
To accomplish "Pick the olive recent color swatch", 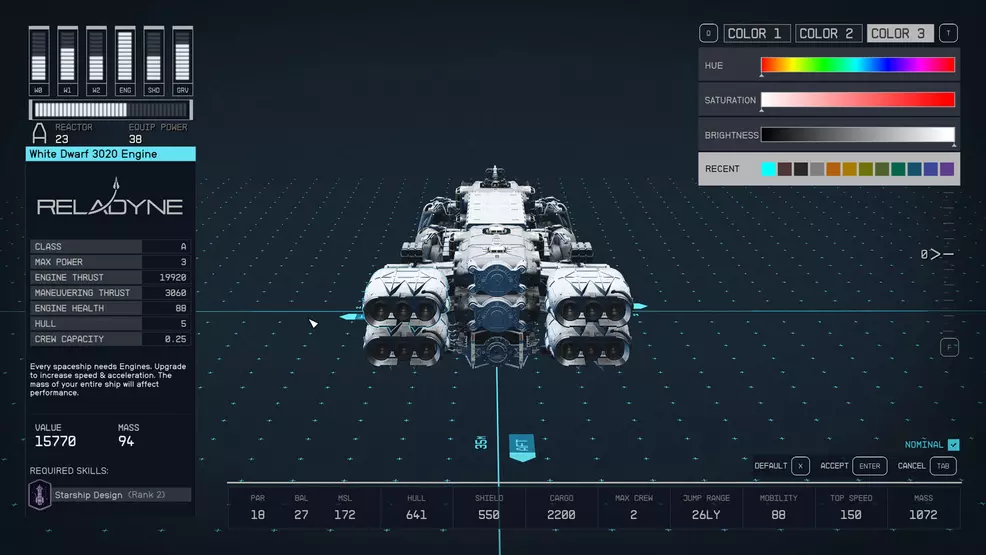I will [x=866, y=168].
